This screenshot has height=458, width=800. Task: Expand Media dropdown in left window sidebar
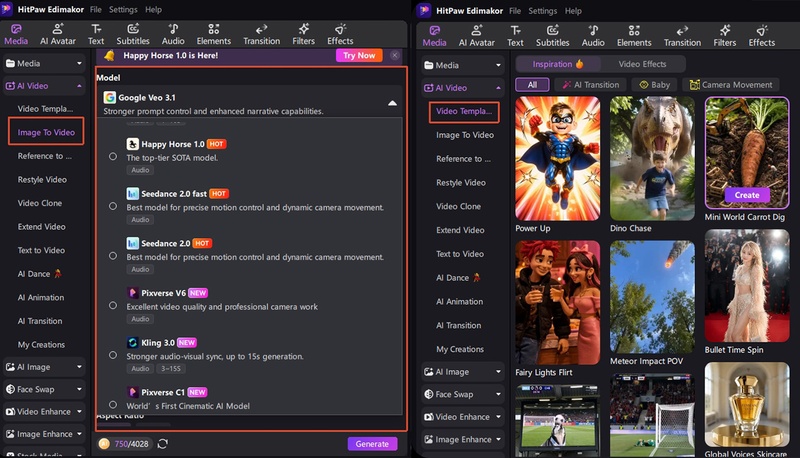click(79, 64)
